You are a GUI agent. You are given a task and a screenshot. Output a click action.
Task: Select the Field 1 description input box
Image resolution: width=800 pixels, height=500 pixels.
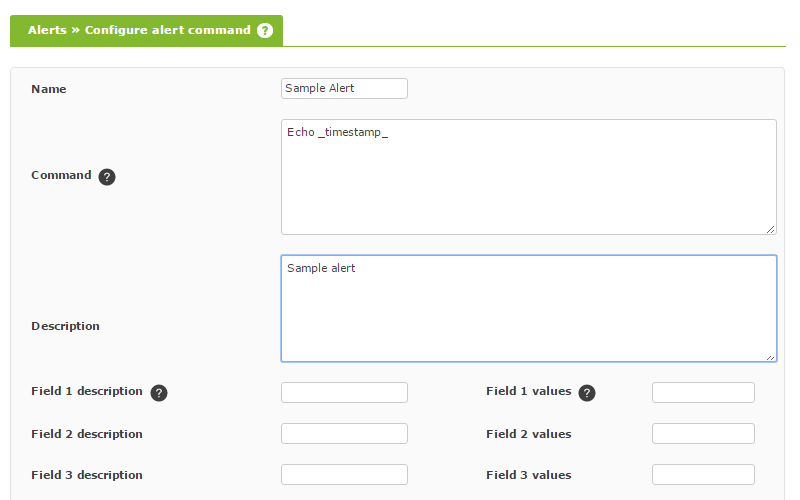(344, 392)
